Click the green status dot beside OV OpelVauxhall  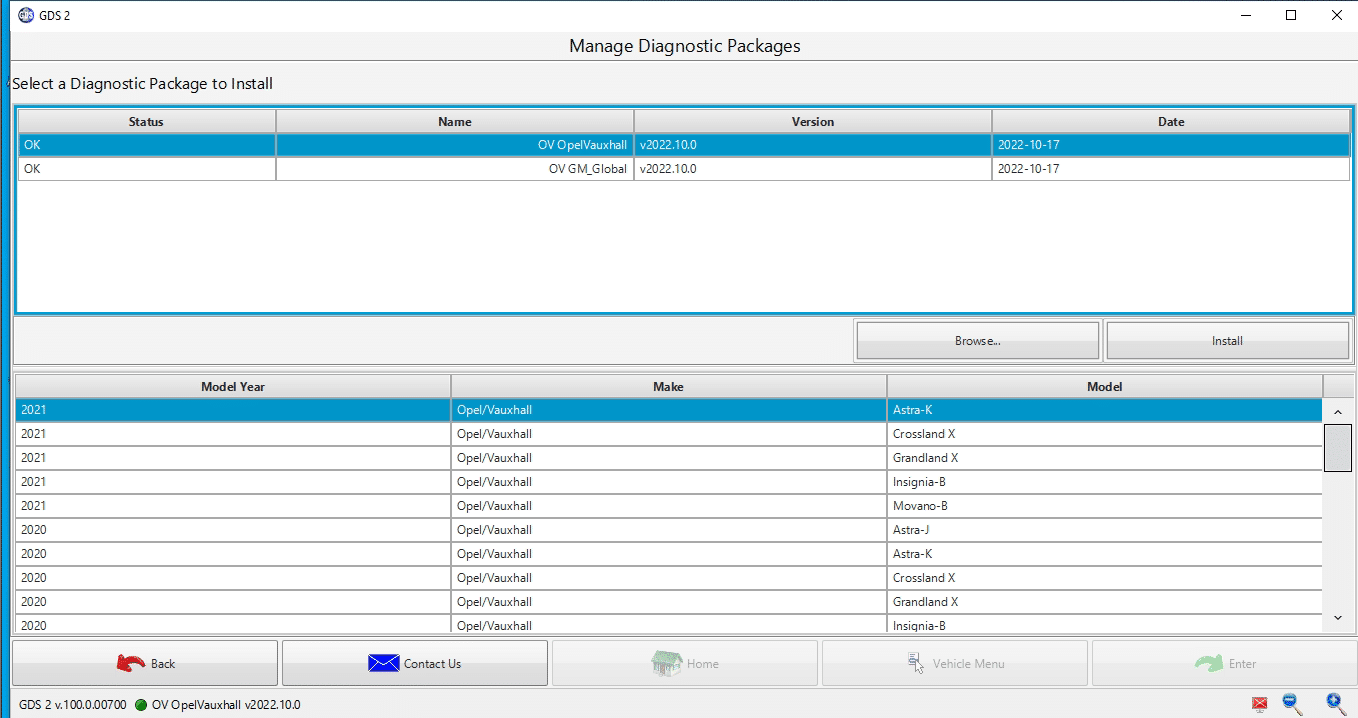pos(141,705)
